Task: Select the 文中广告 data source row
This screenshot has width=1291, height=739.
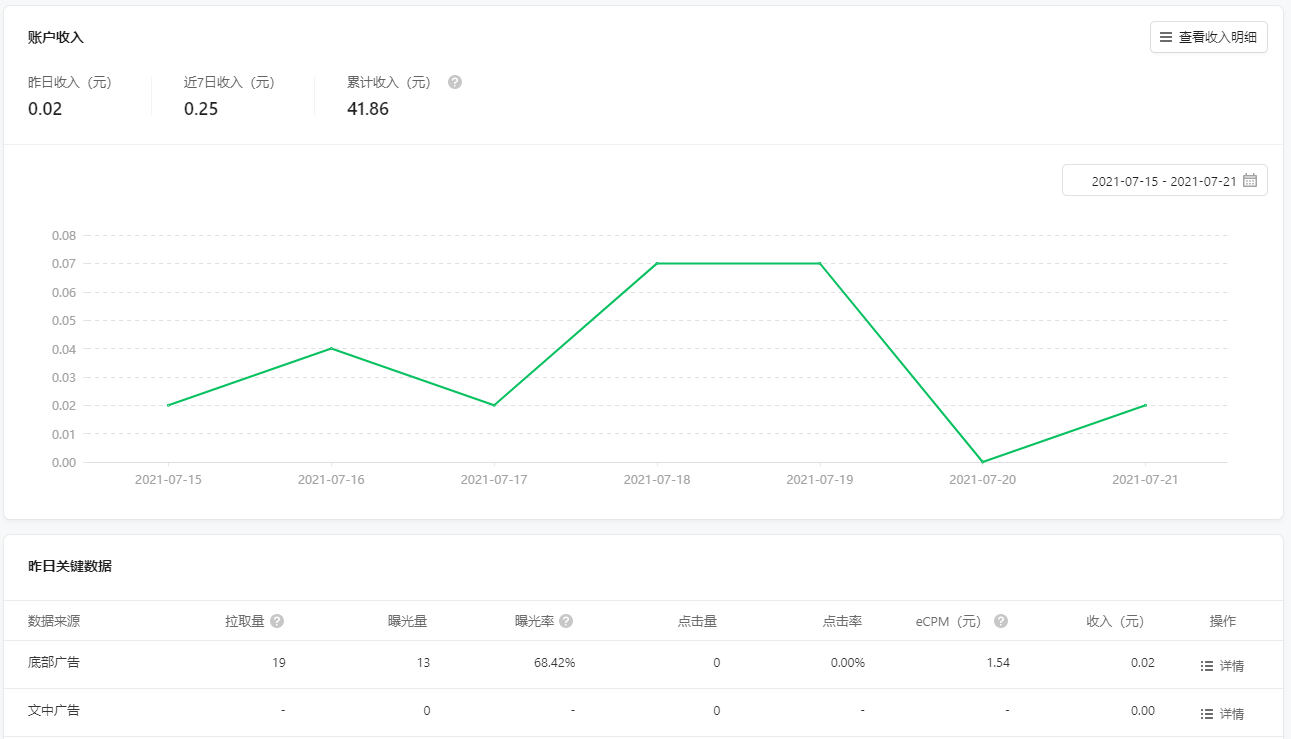Action: (54, 711)
